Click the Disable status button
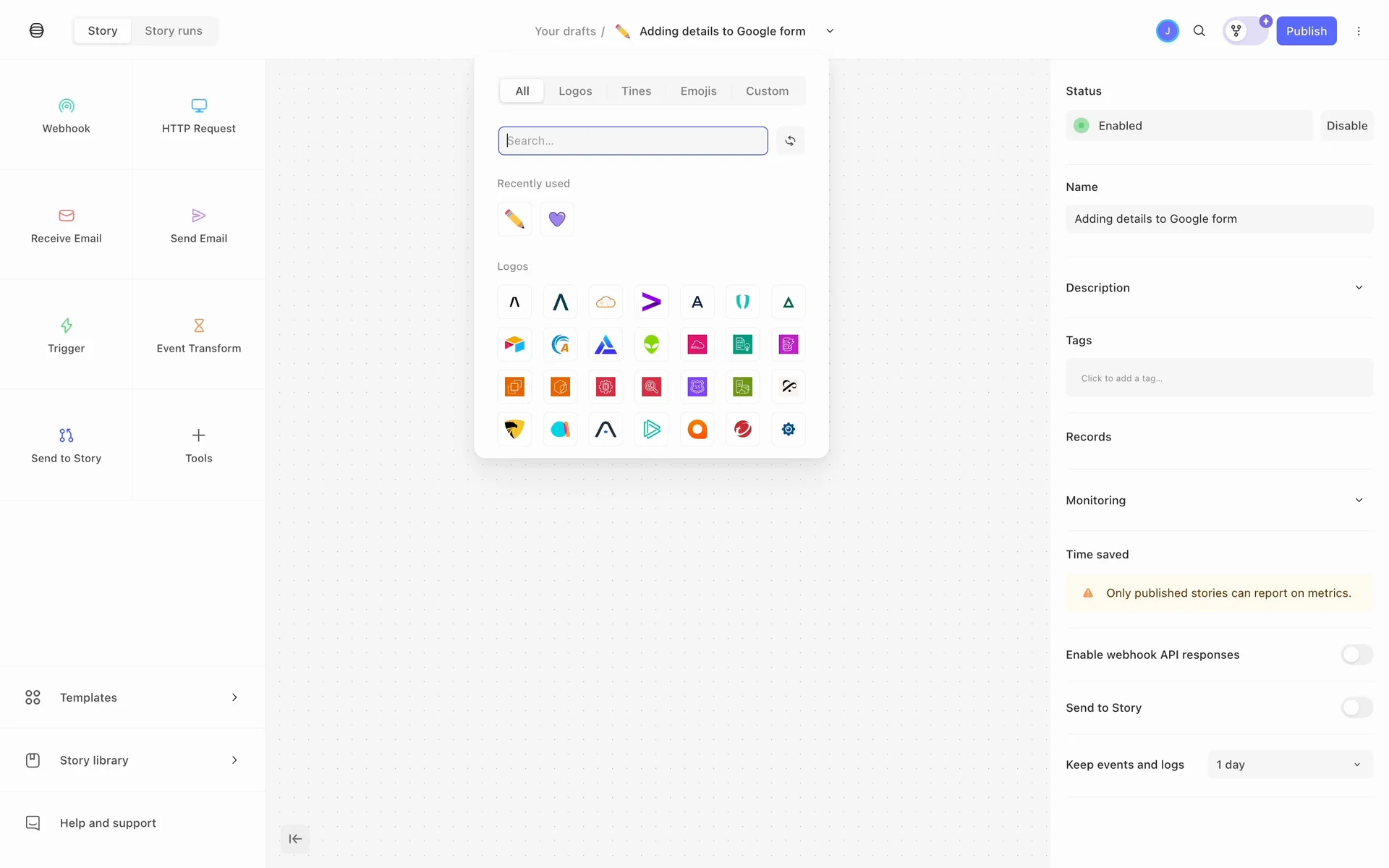The height and width of the screenshot is (868, 1389). point(1346,126)
